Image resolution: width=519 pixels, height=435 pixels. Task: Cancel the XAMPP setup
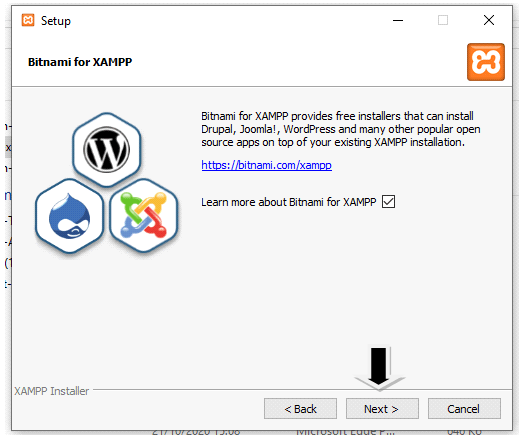pyautogui.click(x=464, y=408)
